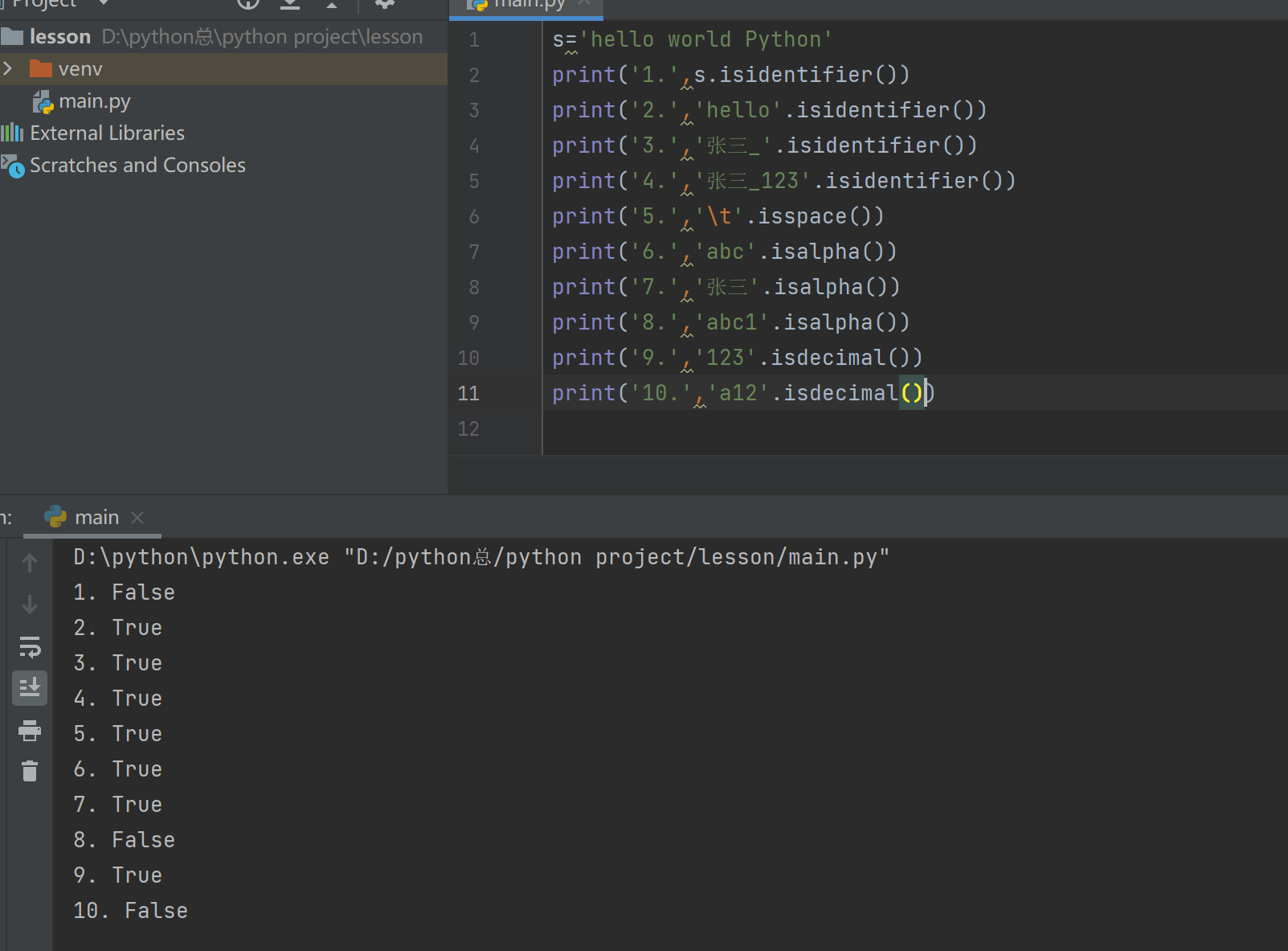
Task: Click the Up the Stack Trace arrow
Action: click(30, 563)
